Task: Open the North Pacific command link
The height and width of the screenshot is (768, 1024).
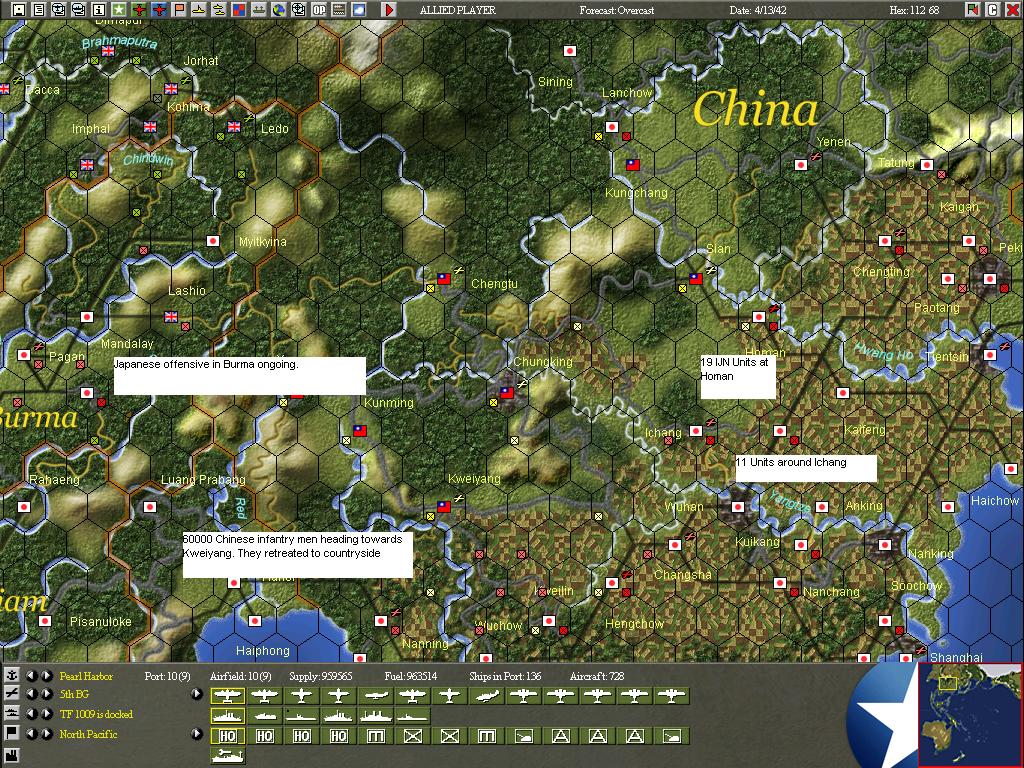Action: pyautogui.click(x=89, y=734)
